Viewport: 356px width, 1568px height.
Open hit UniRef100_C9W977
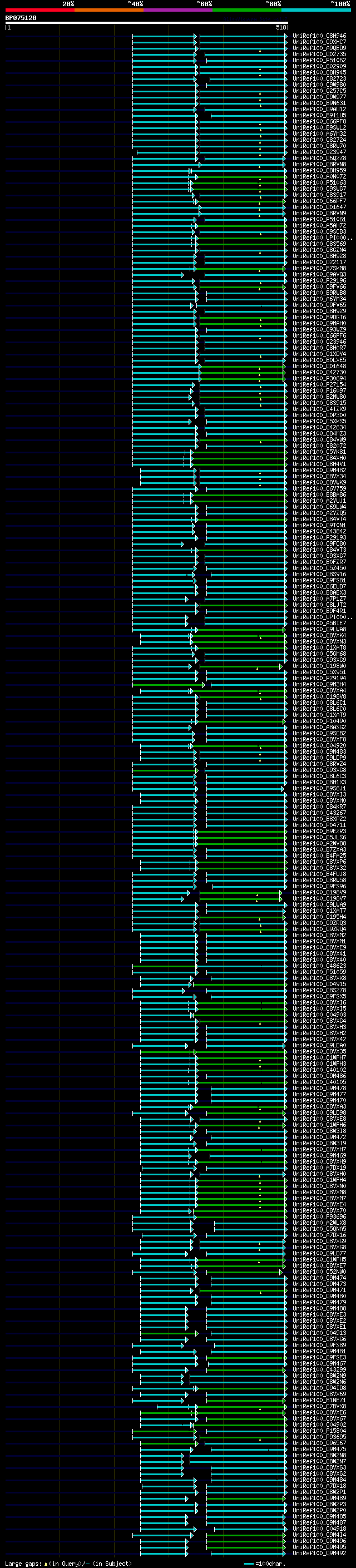[319, 97]
